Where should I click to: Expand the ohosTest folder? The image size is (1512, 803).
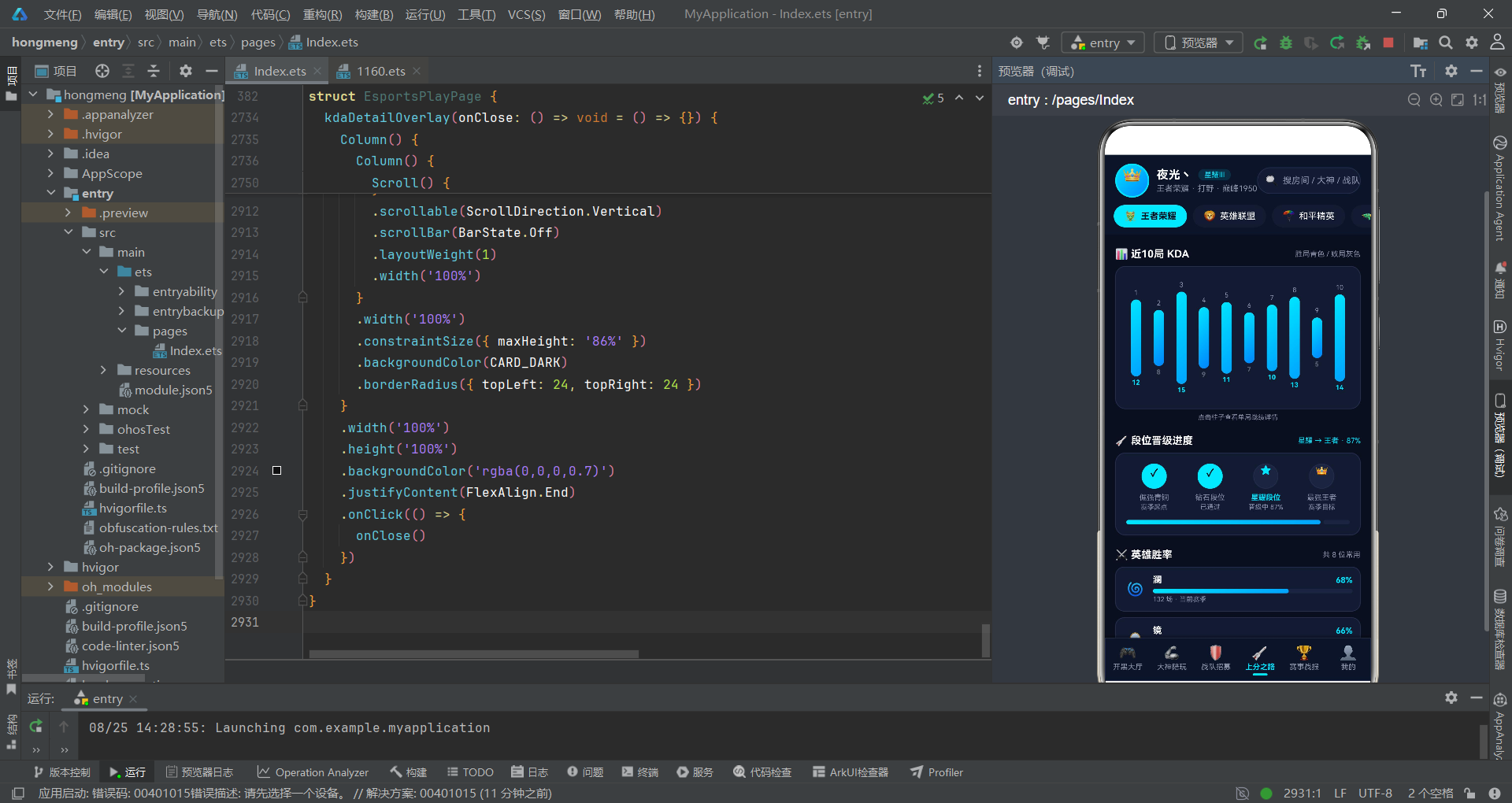pyautogui.click(x=86, y=429)
